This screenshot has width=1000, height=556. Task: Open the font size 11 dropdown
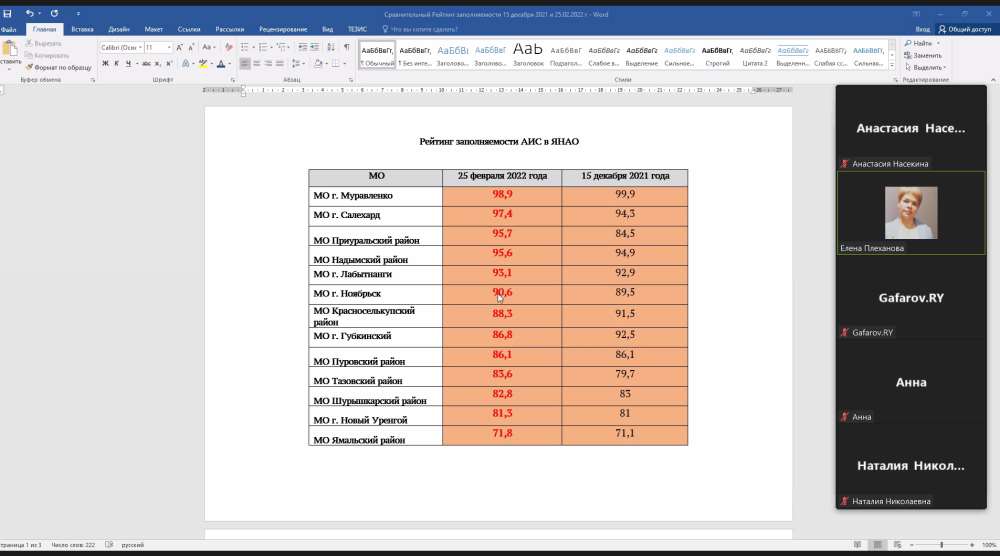click(169, 47)
